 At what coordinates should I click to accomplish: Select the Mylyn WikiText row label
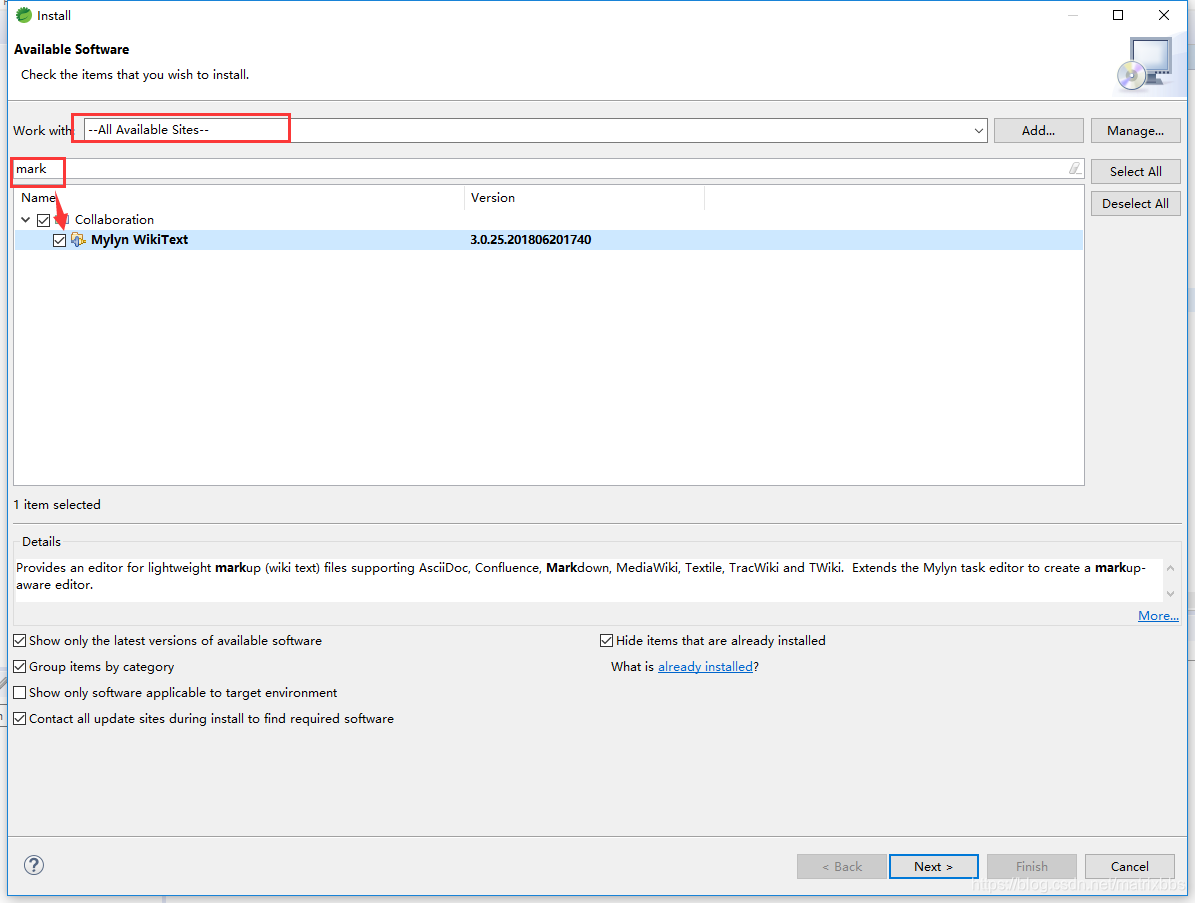click(139, 239)
